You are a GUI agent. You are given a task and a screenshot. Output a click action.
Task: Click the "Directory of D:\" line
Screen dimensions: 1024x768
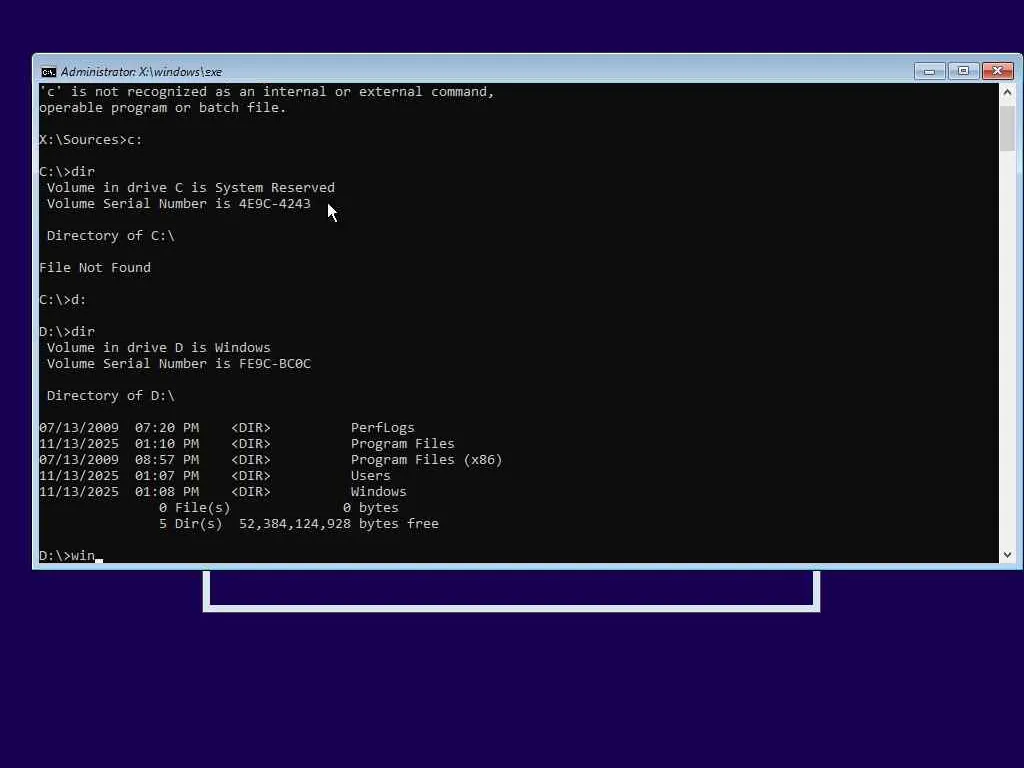click(110, 396)
